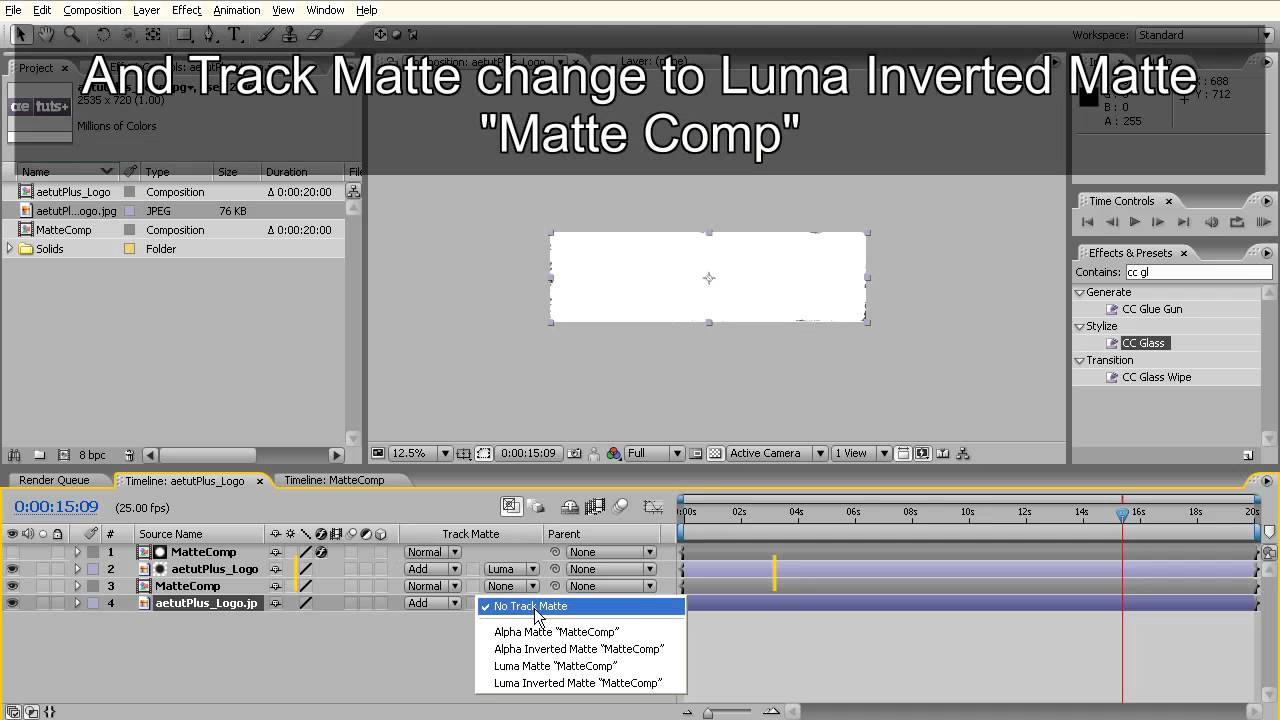Click the comp flowchart view icon
Screen dimensions: 1280x720
coord(963,453)
